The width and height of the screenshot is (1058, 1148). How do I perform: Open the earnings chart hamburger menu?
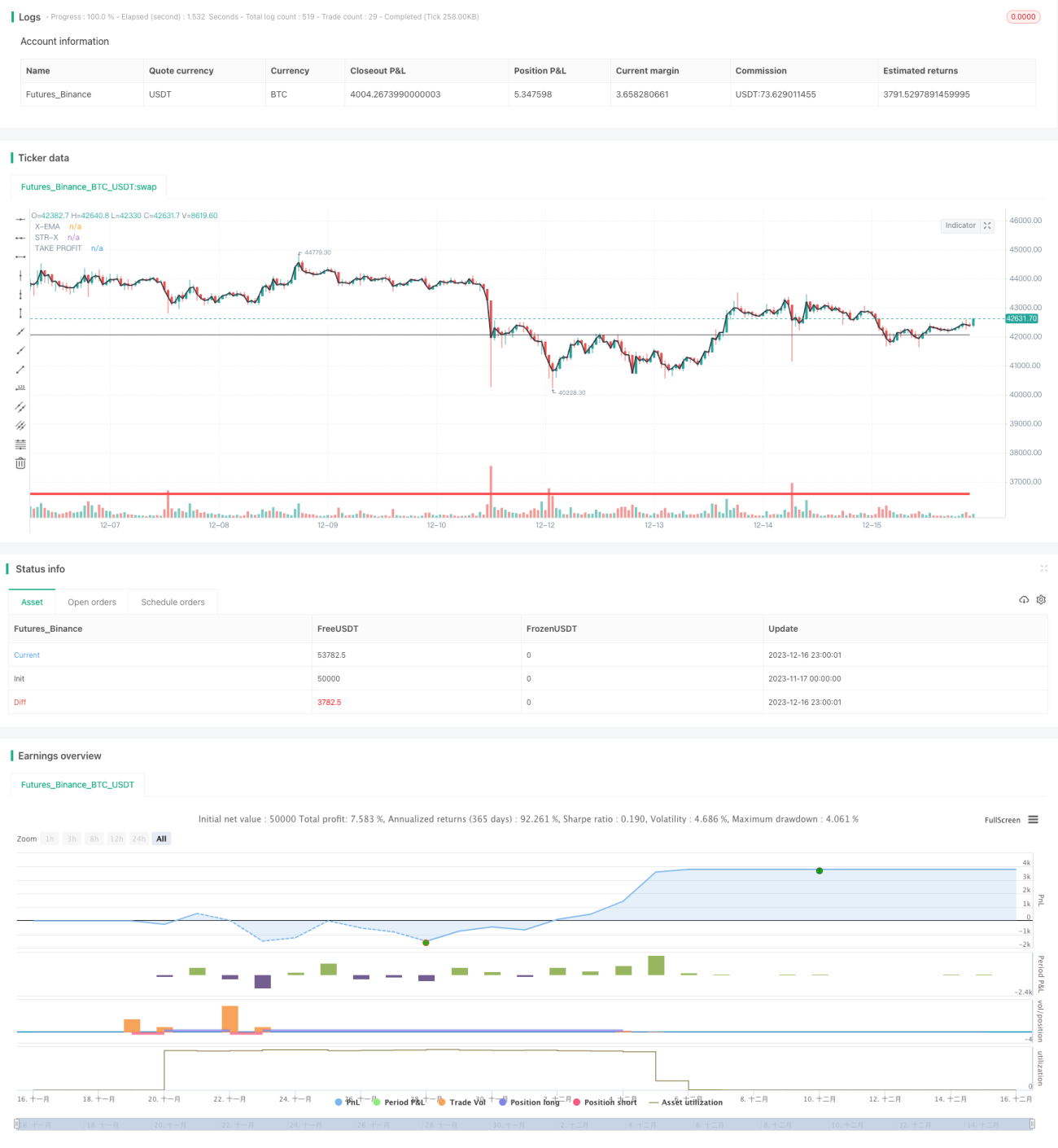pyautogui.click(x=1033, y=820)
